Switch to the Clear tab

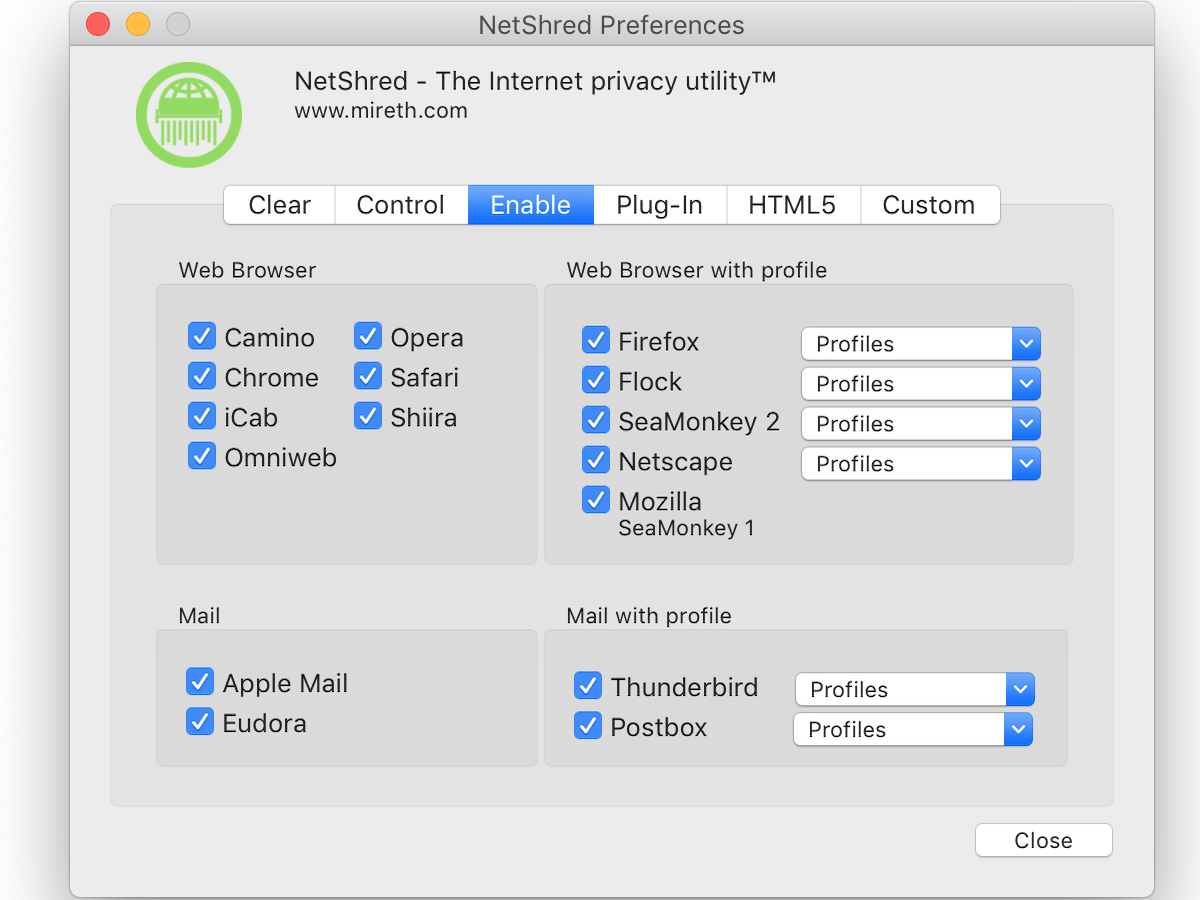click(279, 205)
